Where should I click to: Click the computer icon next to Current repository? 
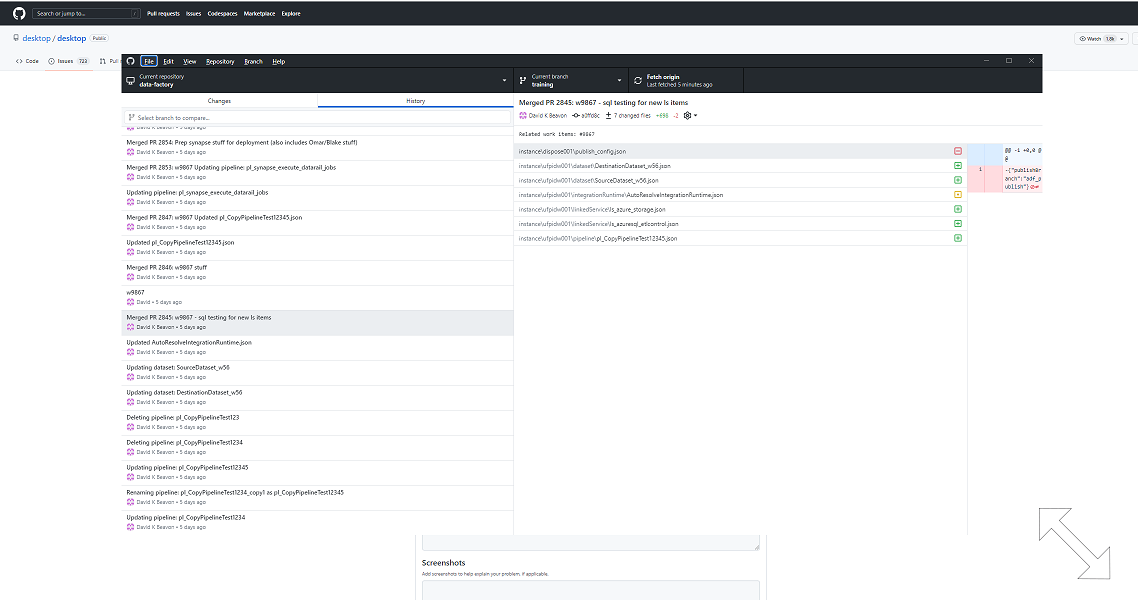(x=131, y=81)
